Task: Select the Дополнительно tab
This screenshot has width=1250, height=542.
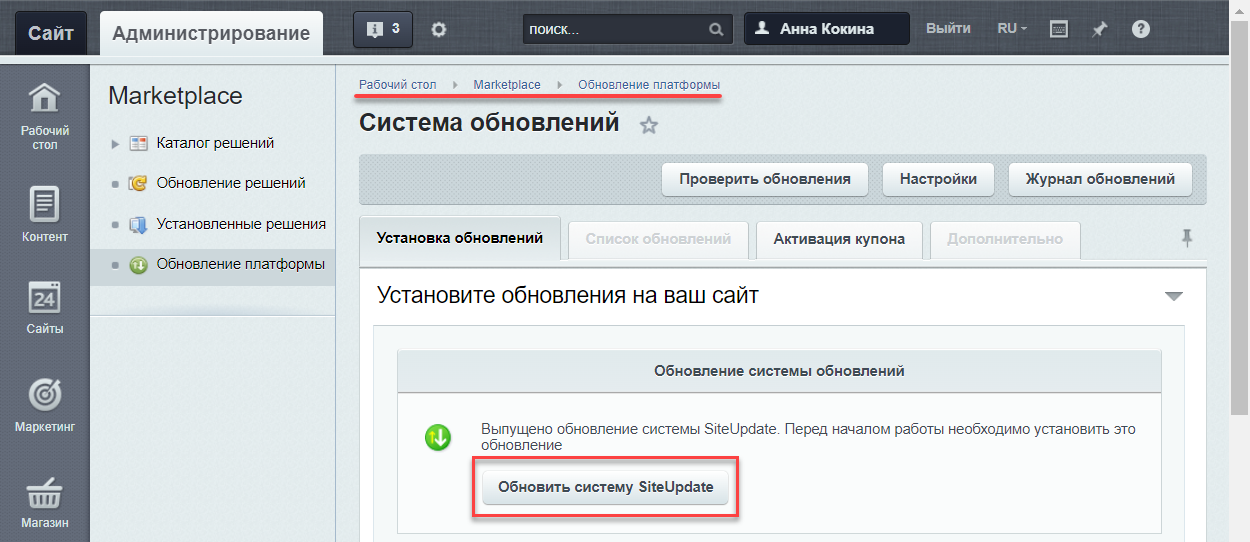Action: point(1005,240)
